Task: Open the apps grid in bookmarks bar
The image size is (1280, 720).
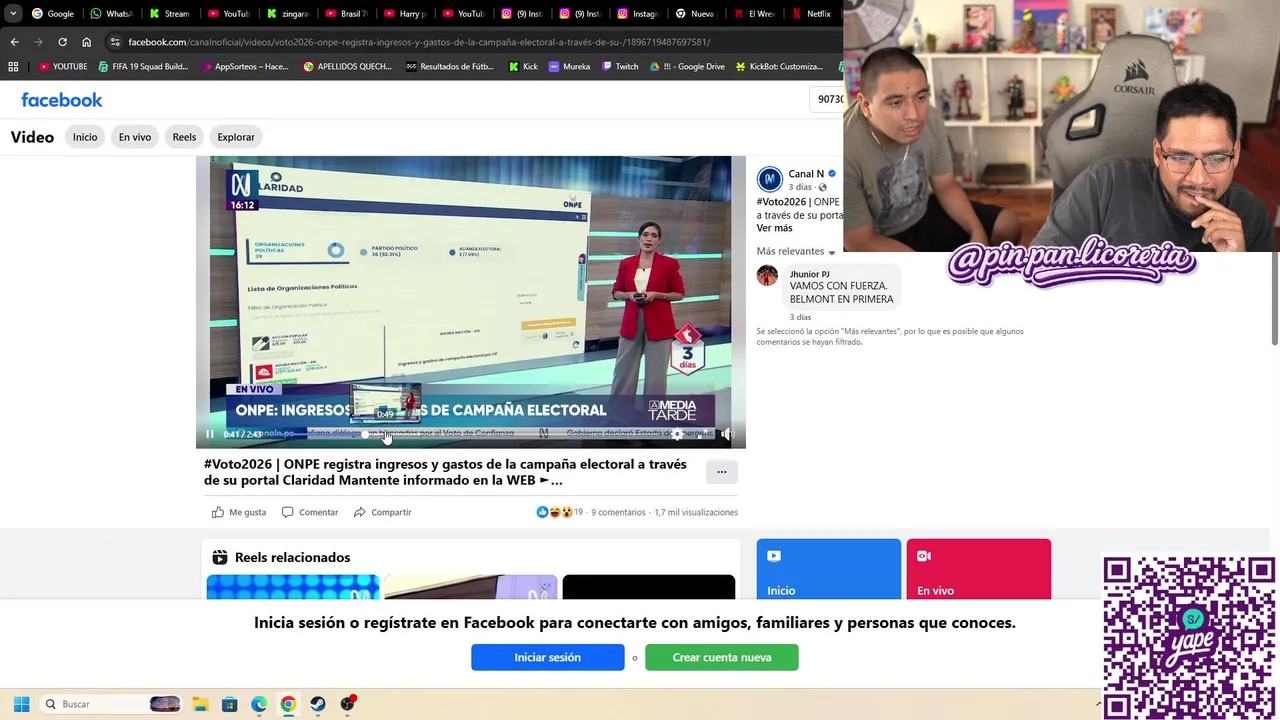Action: (x=13, y=67)
